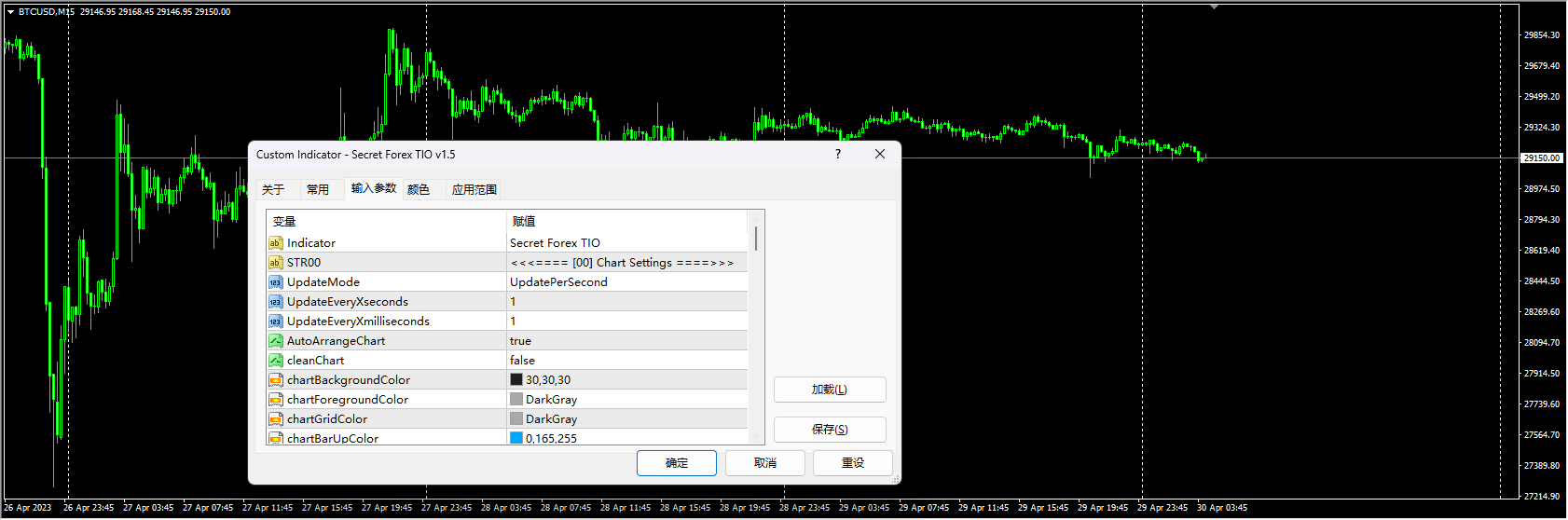Screen dimensions: 1568x520
Task: Click the 29150.00 current price label
Action: [1542, 158]
